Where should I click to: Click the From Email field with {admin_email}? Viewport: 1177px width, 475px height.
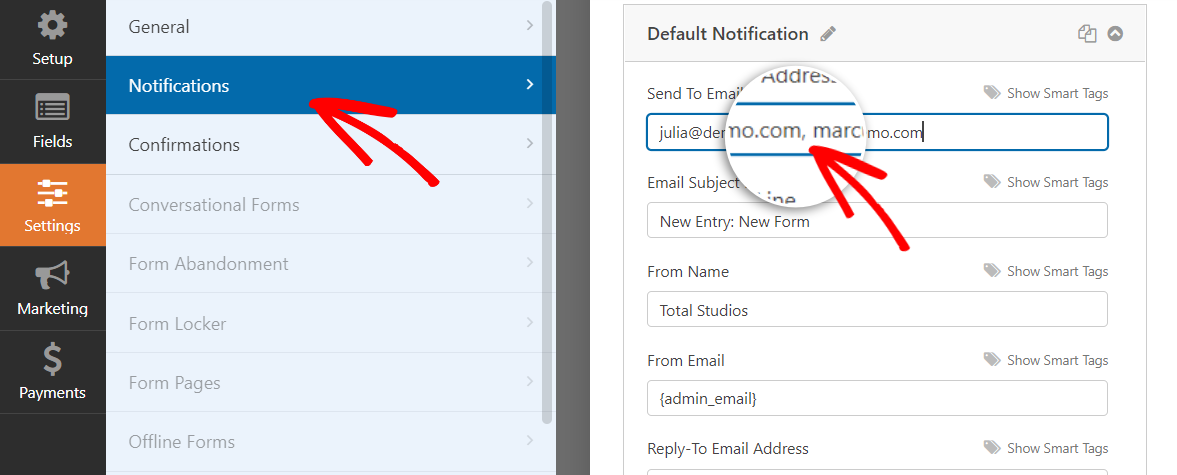click(877, 398)
